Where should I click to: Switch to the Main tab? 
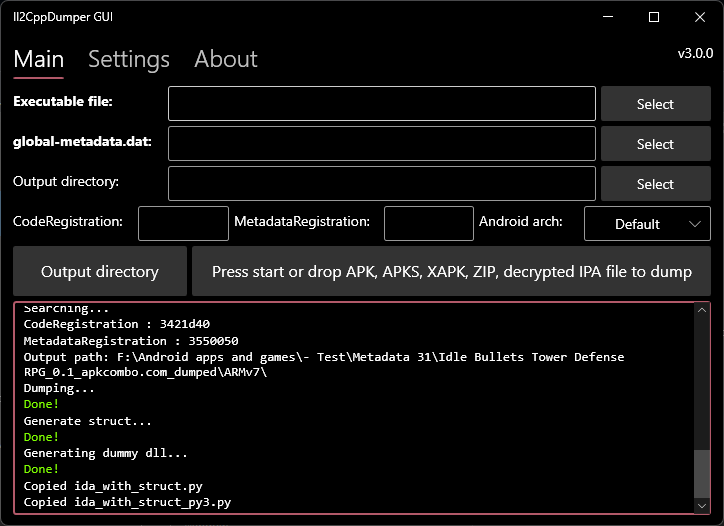point(39,60)
